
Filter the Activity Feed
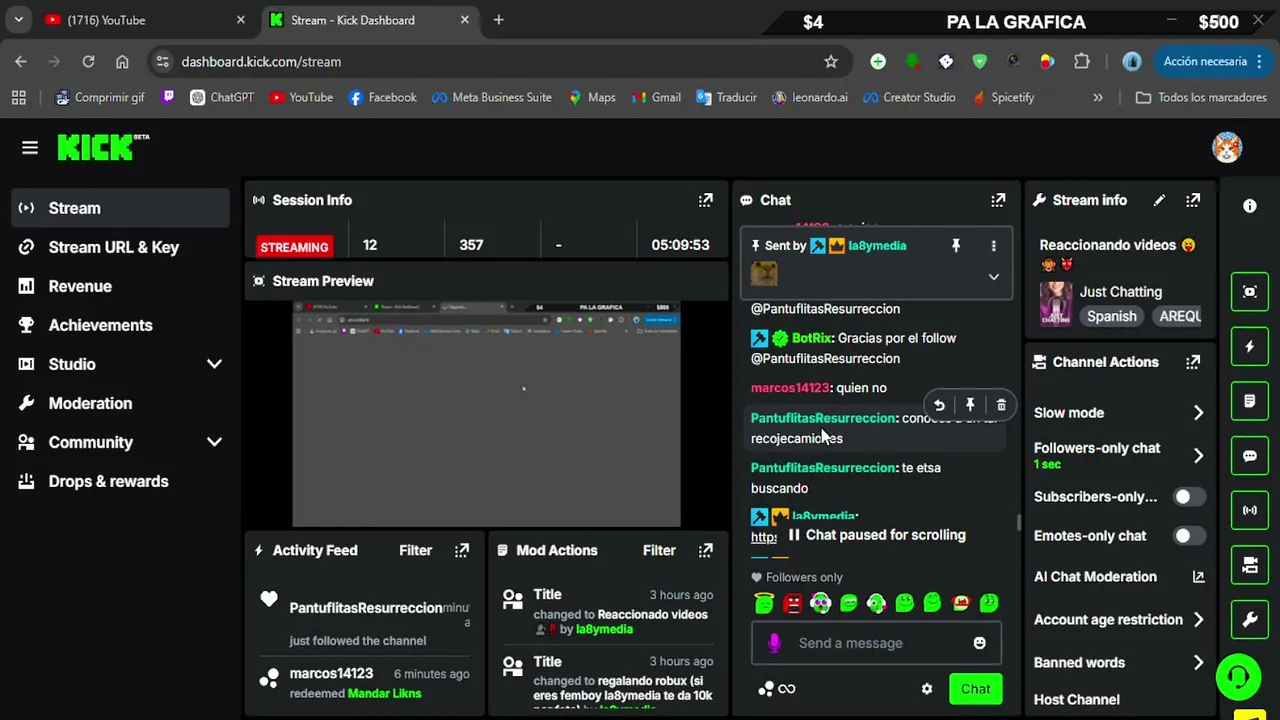click(x=416, y=550)
